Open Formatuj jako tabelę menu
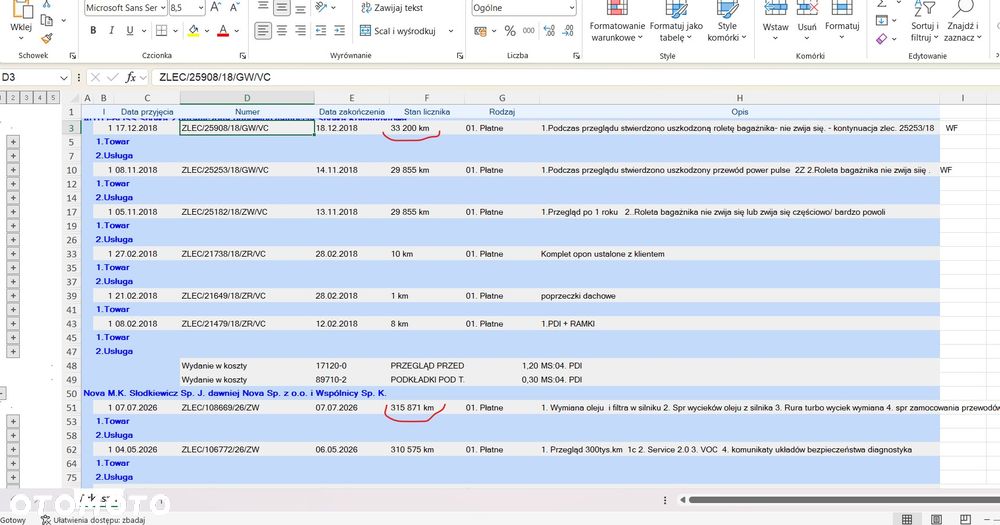Image resolution: width=1000 pixels, height=525 pixels. point(676,22)
